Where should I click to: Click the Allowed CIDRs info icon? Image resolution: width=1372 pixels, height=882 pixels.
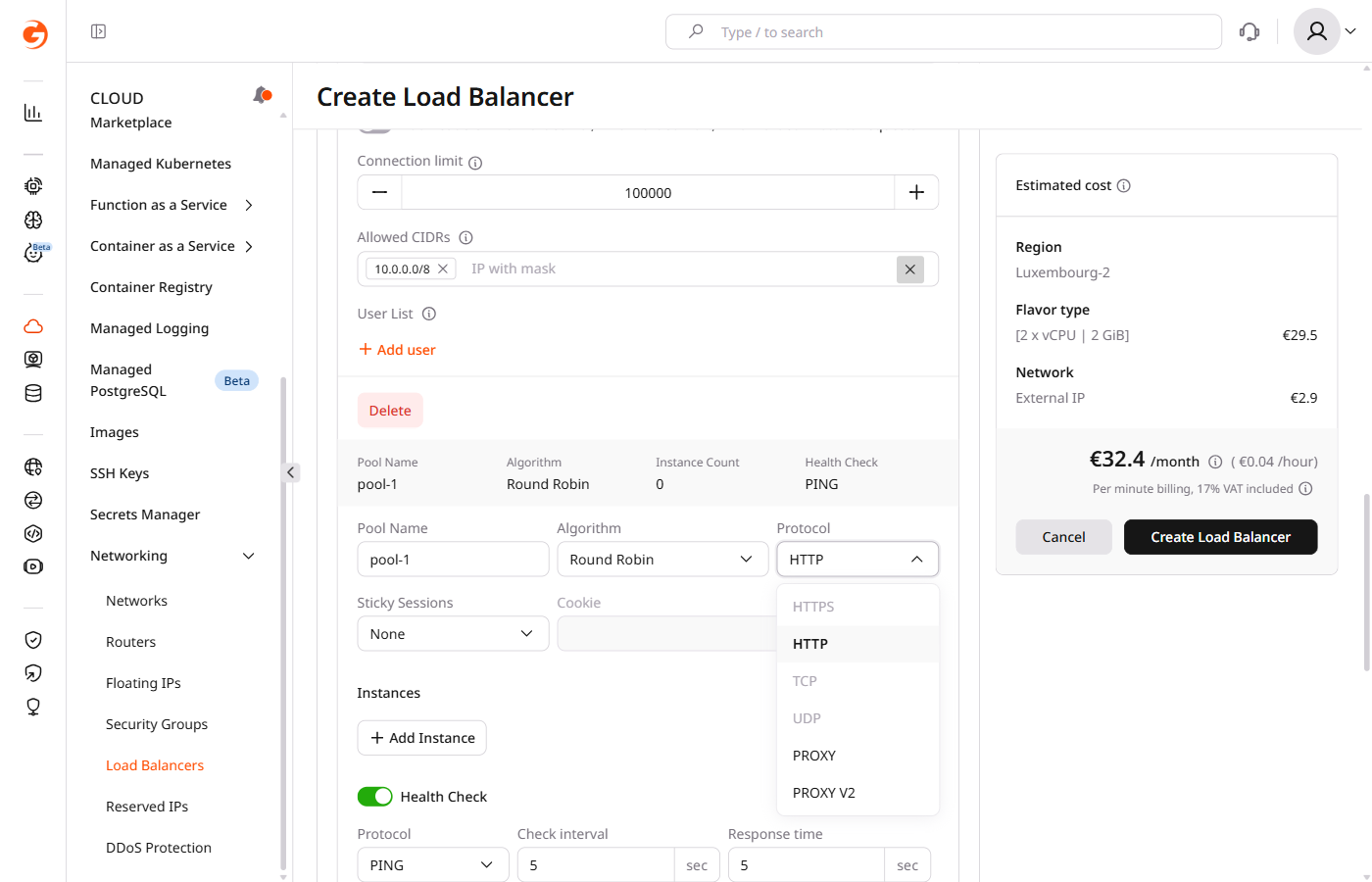(x=466, y=237)
